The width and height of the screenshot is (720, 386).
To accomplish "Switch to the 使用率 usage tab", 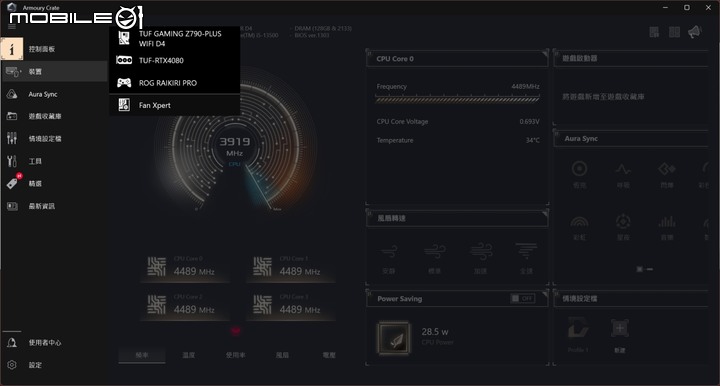I will click(x=236, y=355).
